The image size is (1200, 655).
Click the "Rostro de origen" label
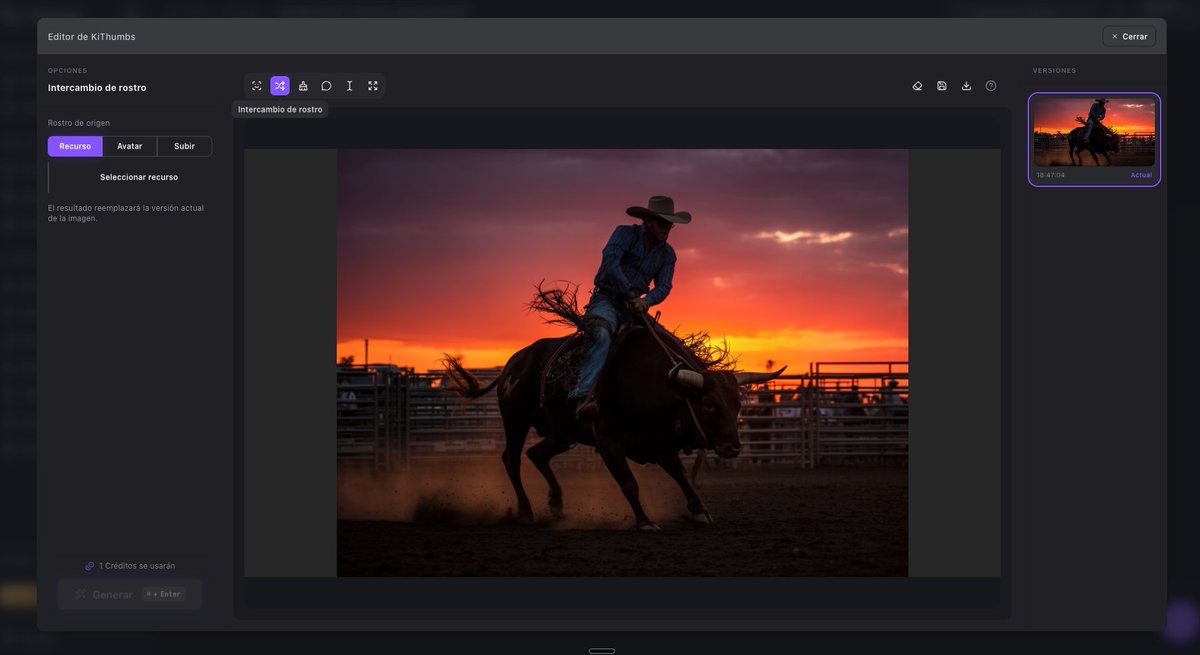coord(79,123)
